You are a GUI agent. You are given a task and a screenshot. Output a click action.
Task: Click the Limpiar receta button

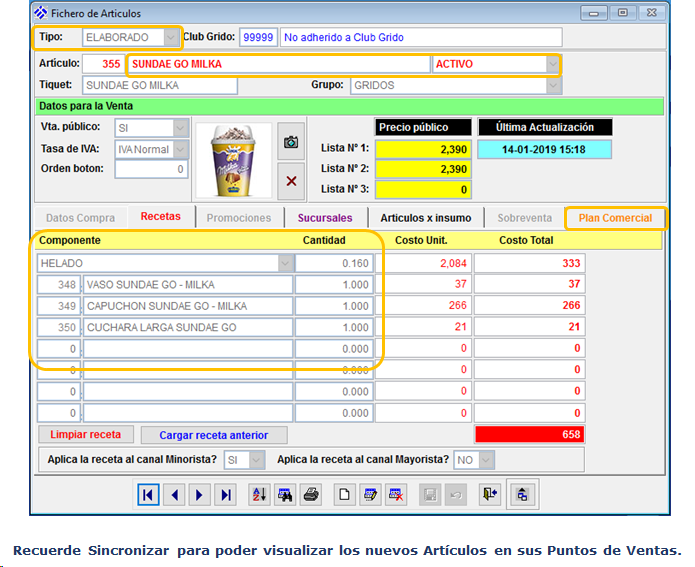pyautogui.click(x=86, y=434)
